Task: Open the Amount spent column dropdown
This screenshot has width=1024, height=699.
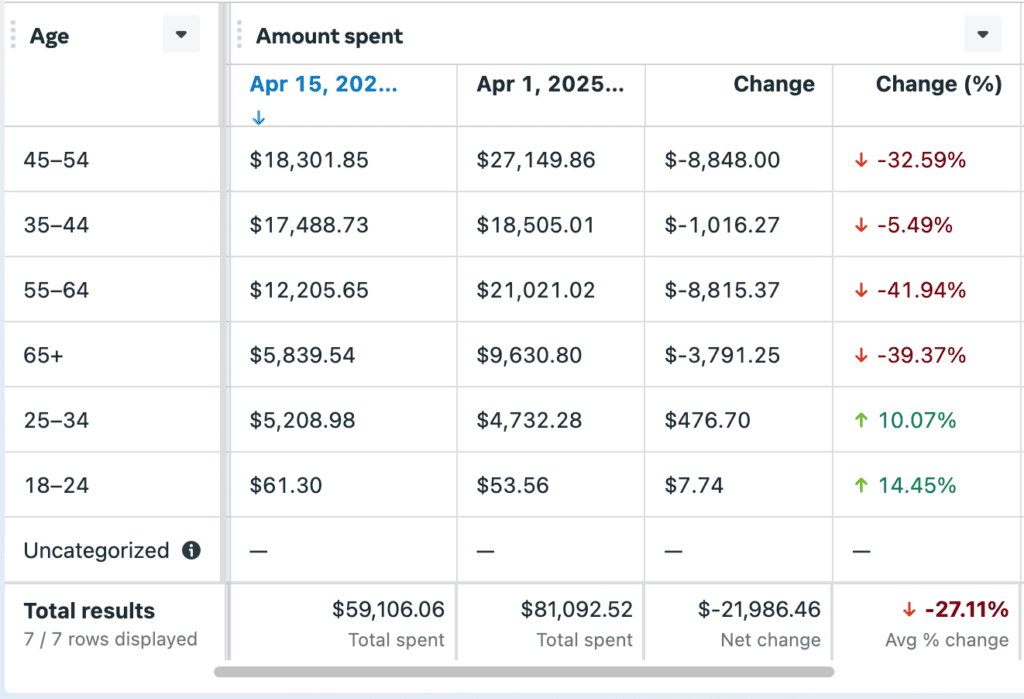Action: 982,35
